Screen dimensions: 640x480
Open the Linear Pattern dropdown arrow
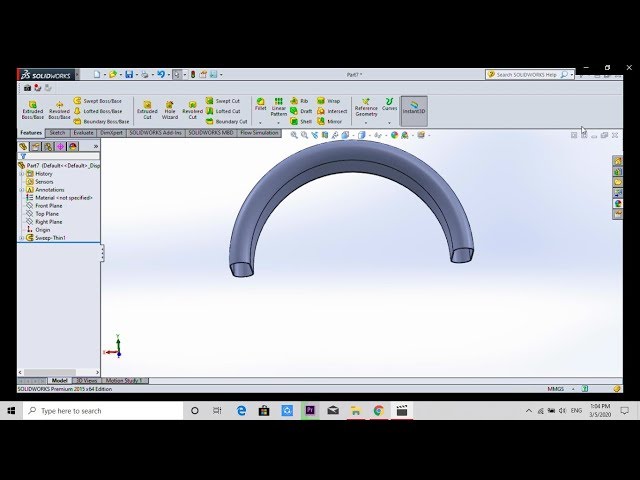[278, 122]
